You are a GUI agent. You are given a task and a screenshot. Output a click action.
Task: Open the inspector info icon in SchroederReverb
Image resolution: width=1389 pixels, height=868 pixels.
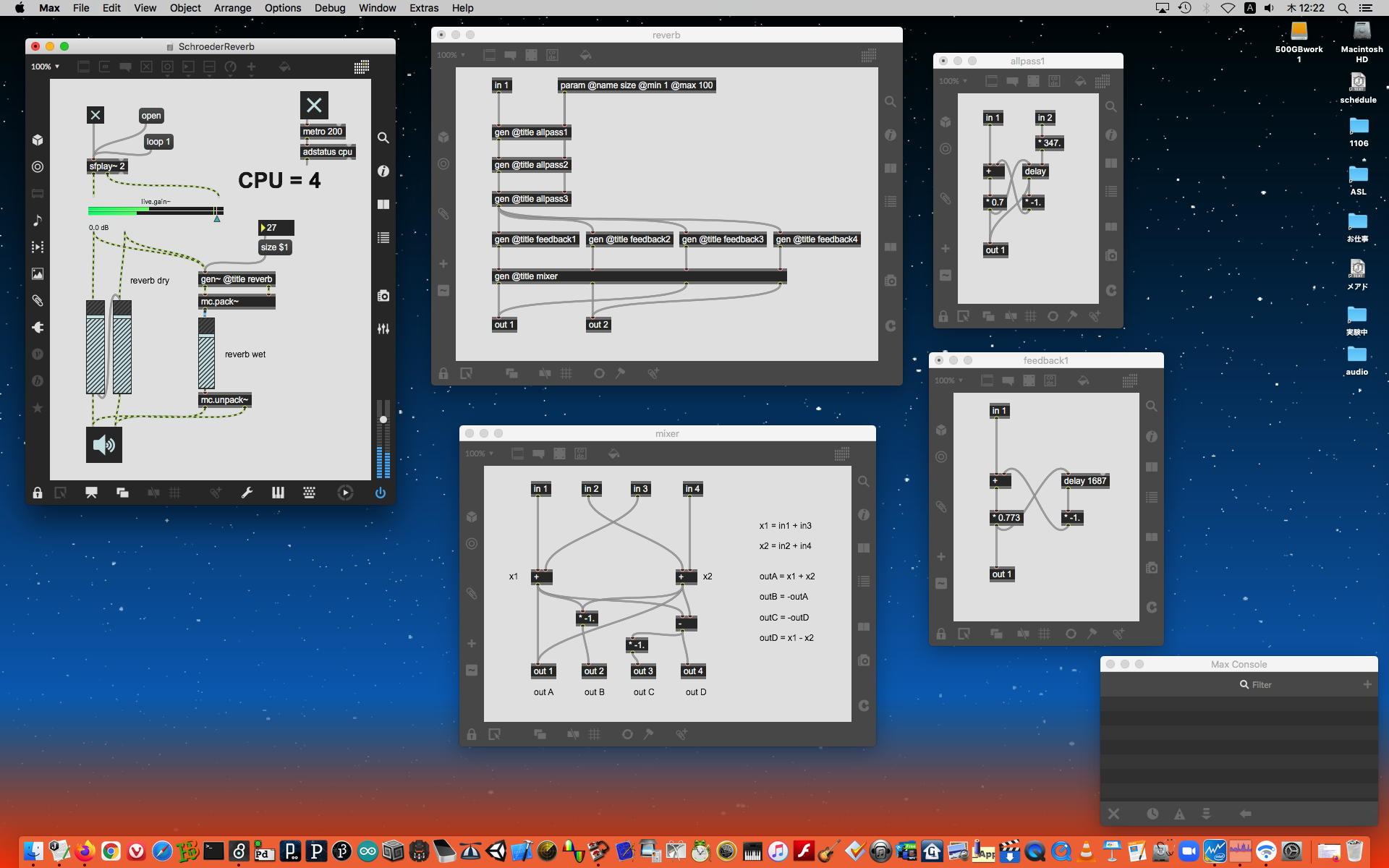point(383,171)
